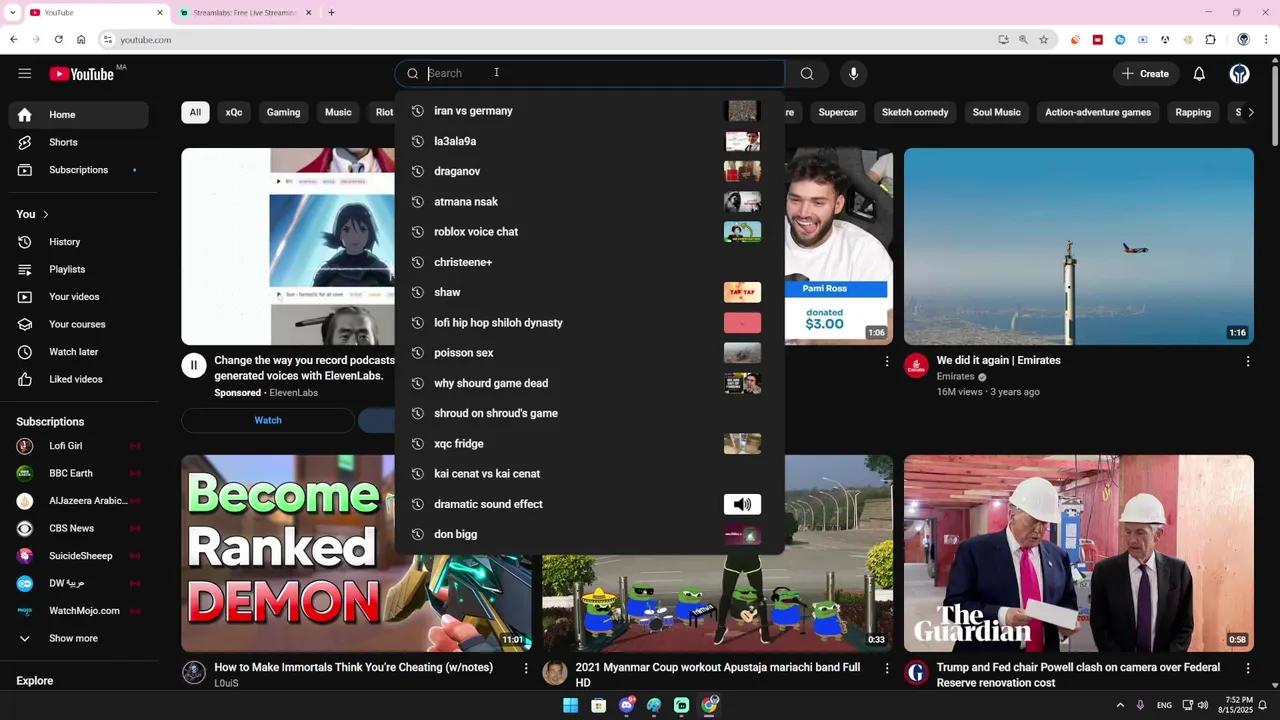
Task: Select the 'Gaming' filter chip
Action: click(283, 112)
